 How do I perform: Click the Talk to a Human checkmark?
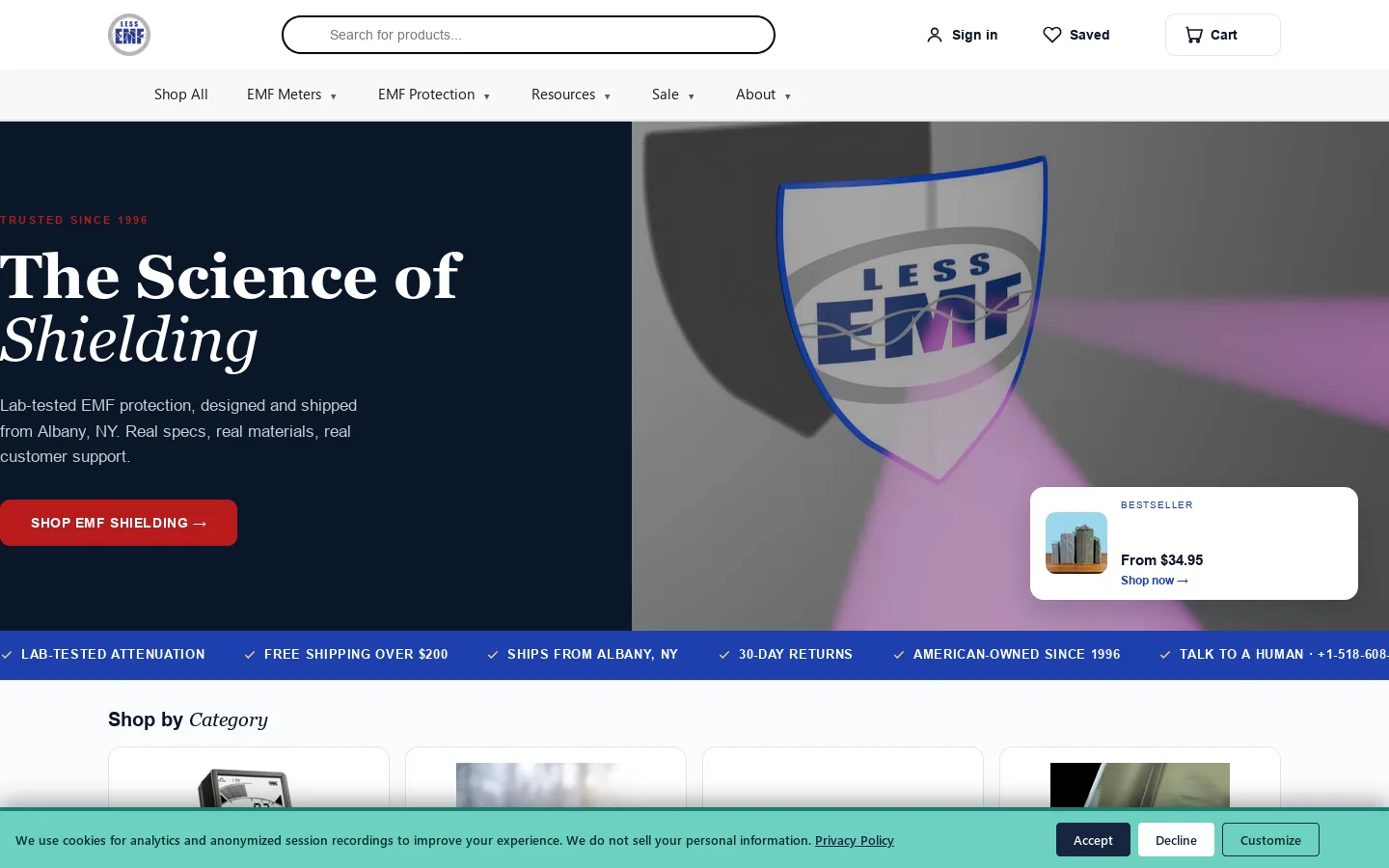point(1165,655)
